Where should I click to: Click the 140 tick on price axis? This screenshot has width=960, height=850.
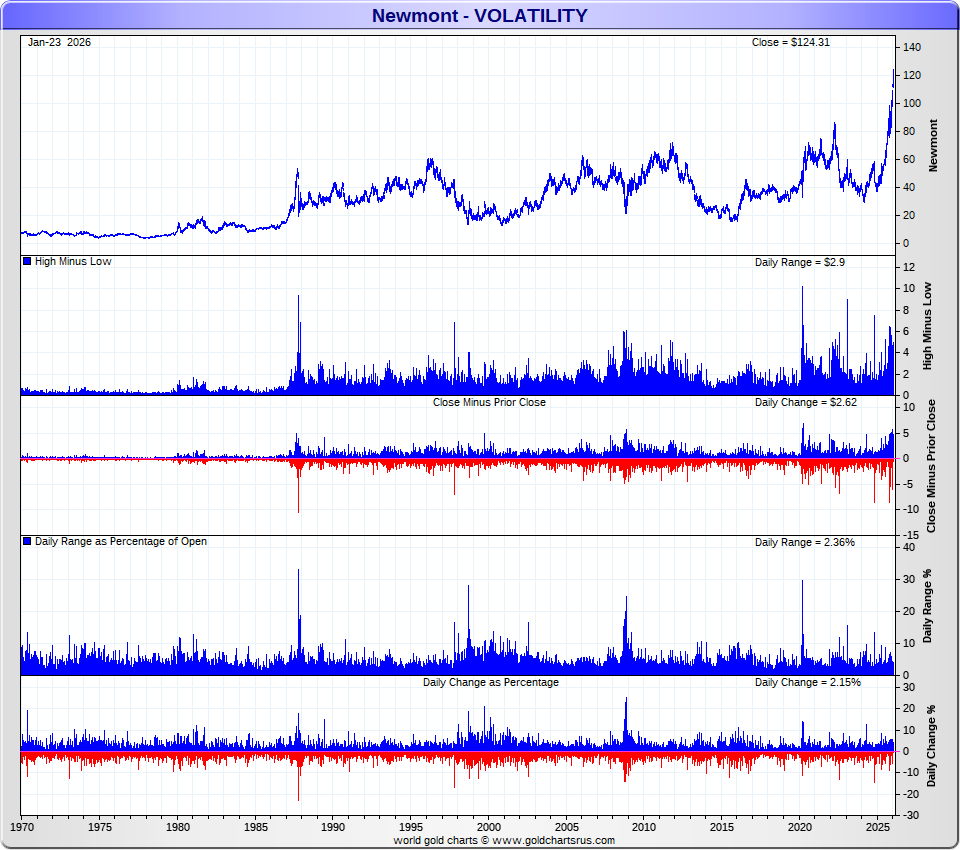912,47
